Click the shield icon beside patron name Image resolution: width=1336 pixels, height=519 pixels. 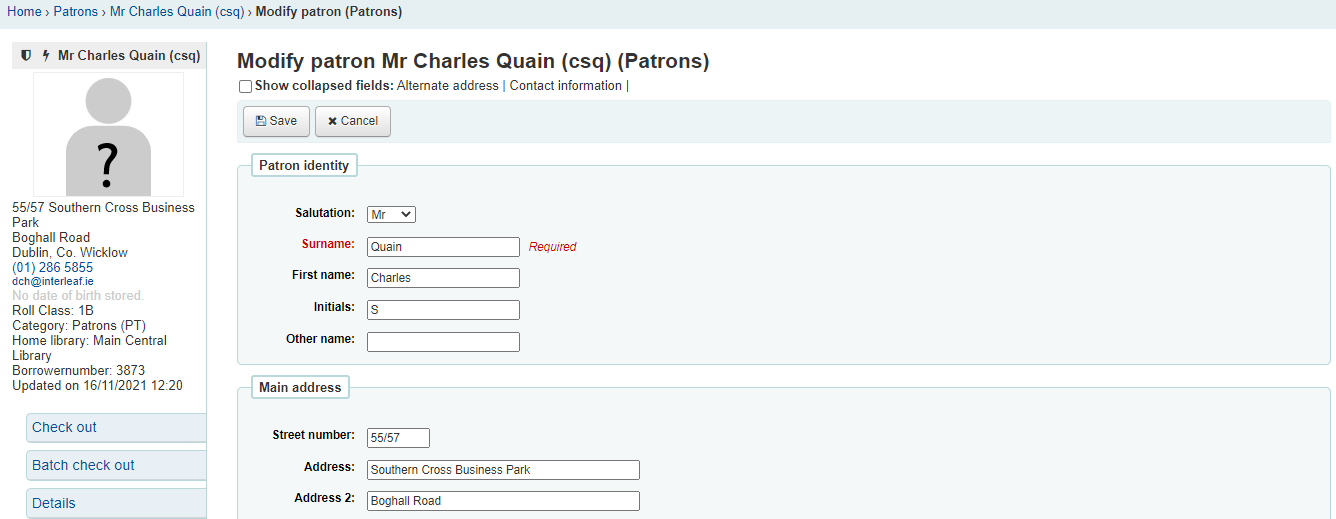click(26, 56)
